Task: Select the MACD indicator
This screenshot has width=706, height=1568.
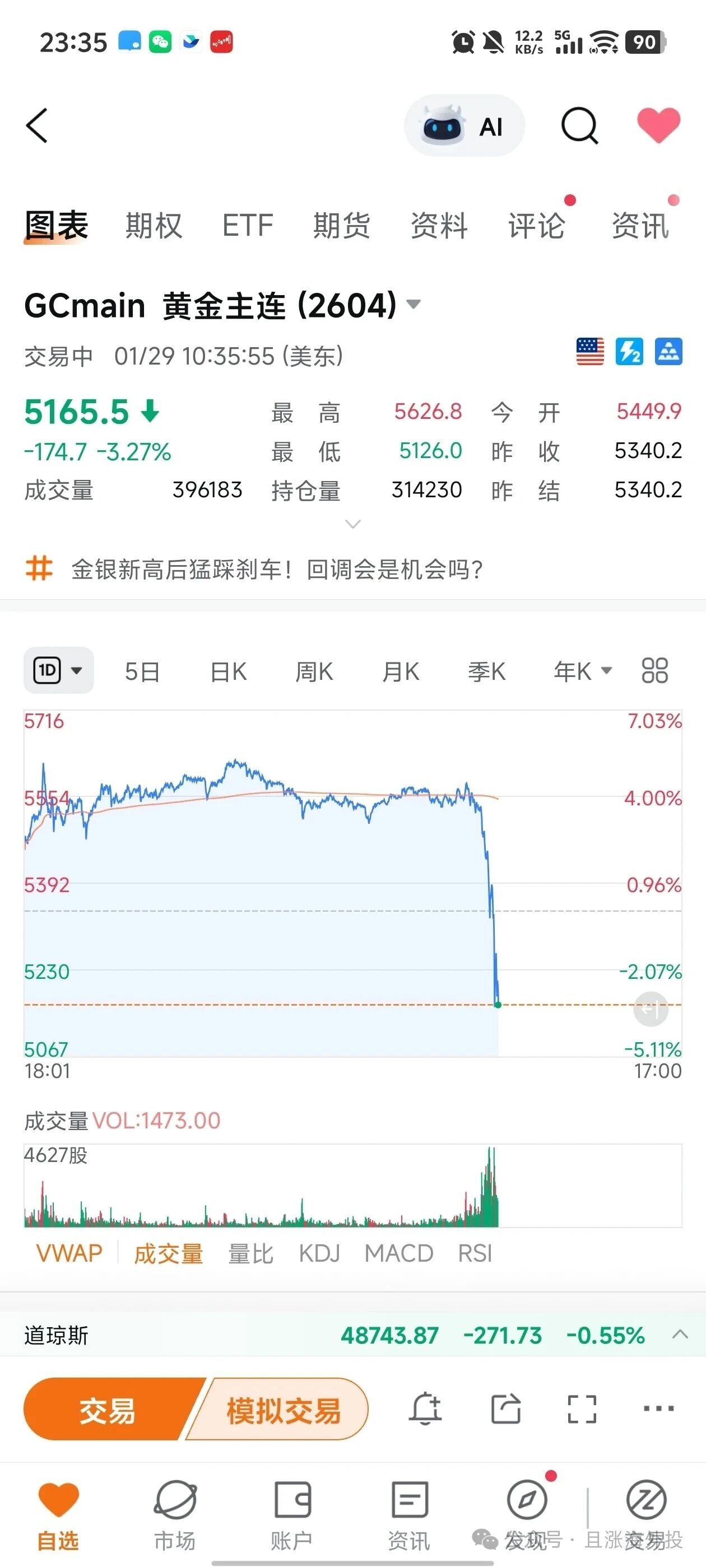Action: pyautogui.click(x=398, y=1253)
